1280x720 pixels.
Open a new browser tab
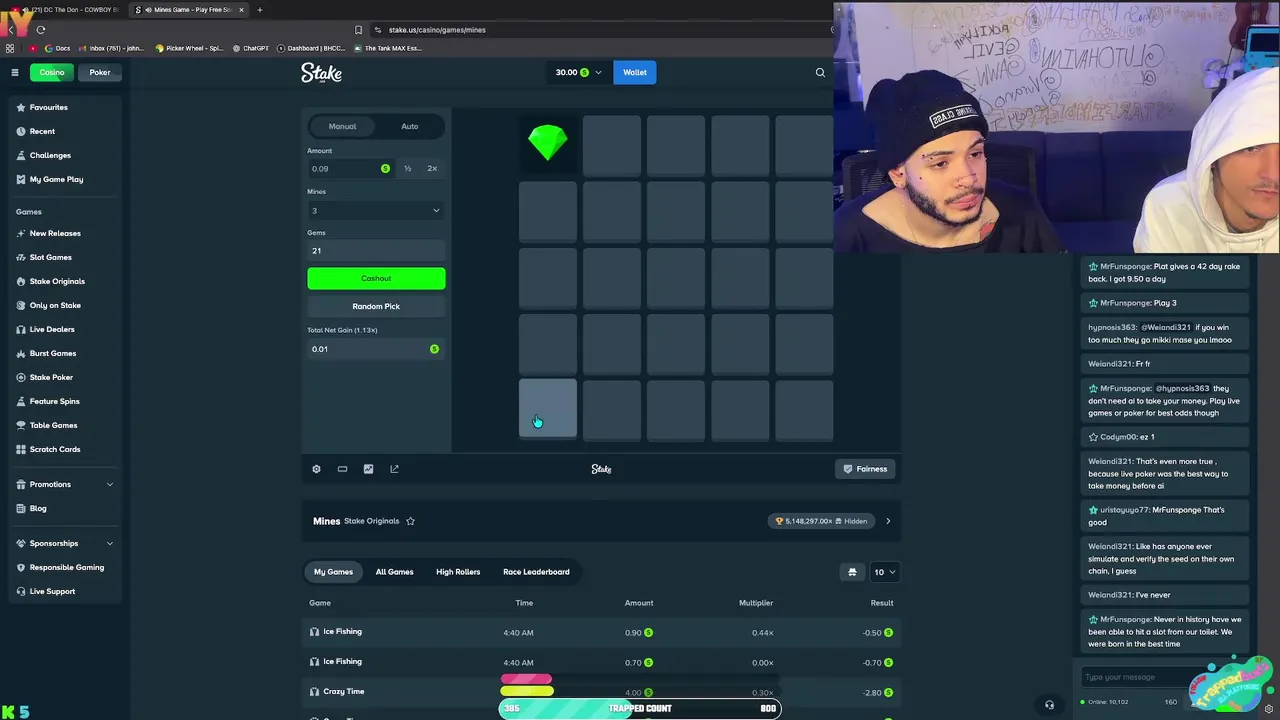tap(259, 10)
